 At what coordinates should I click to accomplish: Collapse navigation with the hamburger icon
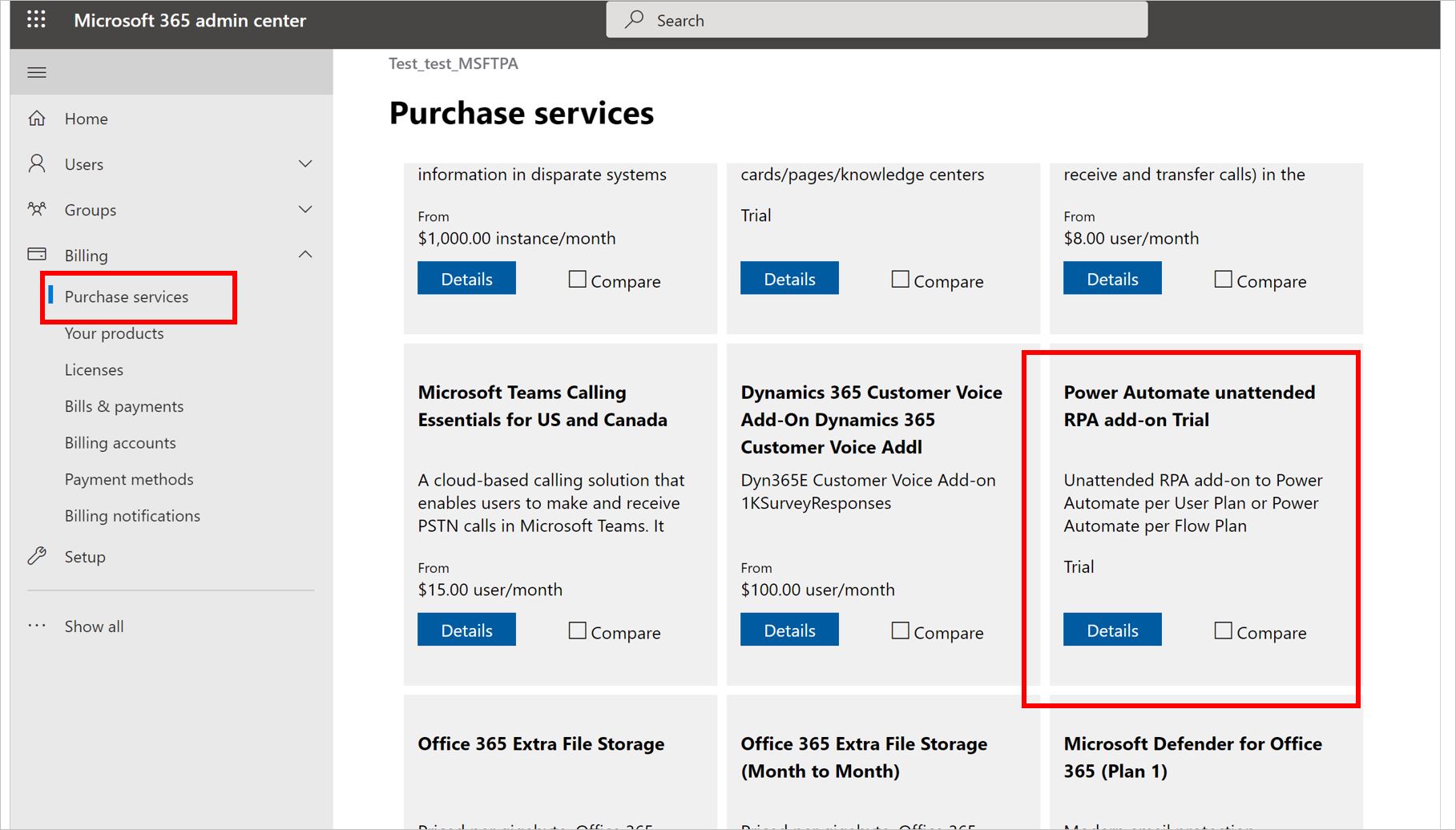coord(37,72)
